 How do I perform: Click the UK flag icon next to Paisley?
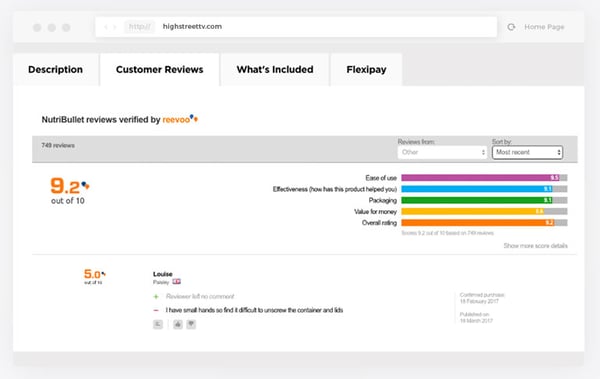176,282
